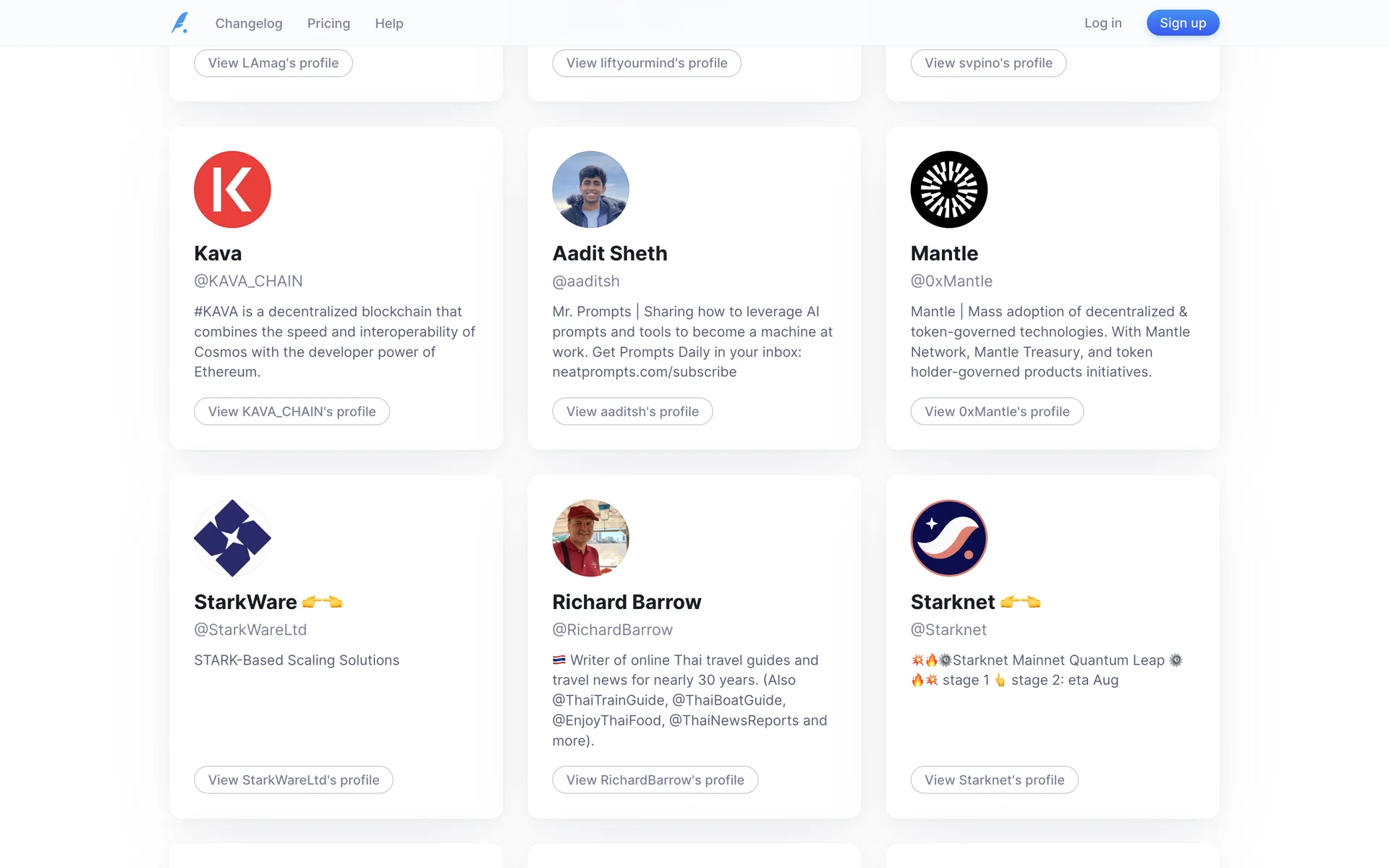View RichardBarrow's profile
The height and width of the screenshot is (868, 1389).
655,780
